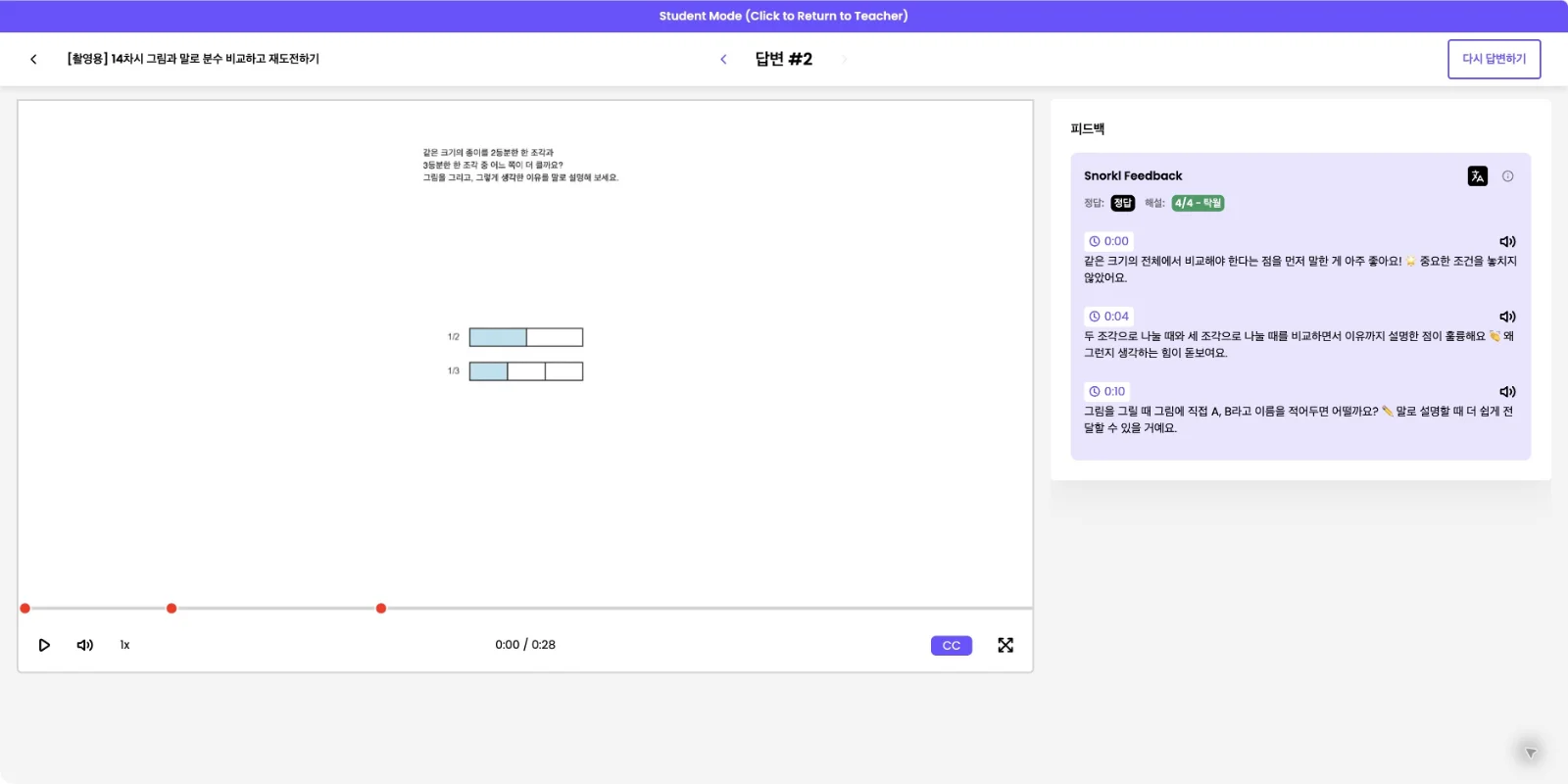Viewport: 1568px width, 784px height.
Task: Click the 정답 badge in the feedback
Action: pos(1123,203)
